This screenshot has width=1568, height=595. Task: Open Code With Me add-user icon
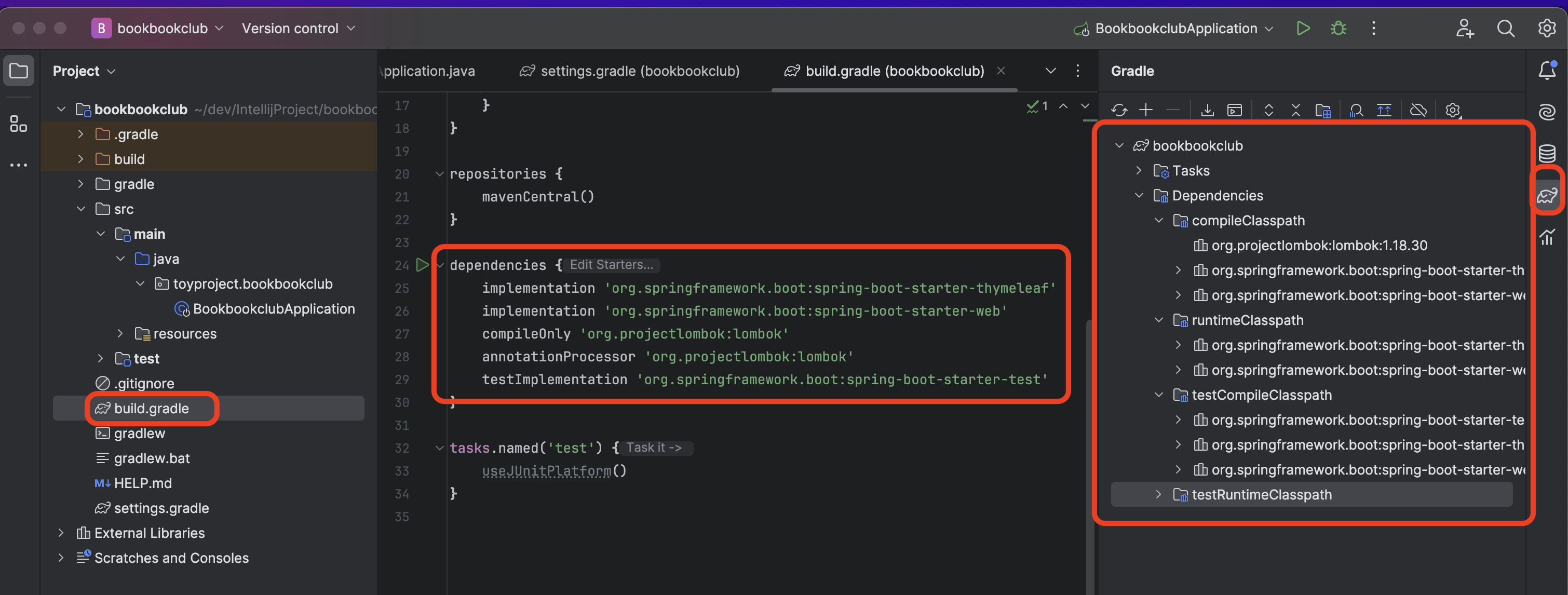[1465, 29]
